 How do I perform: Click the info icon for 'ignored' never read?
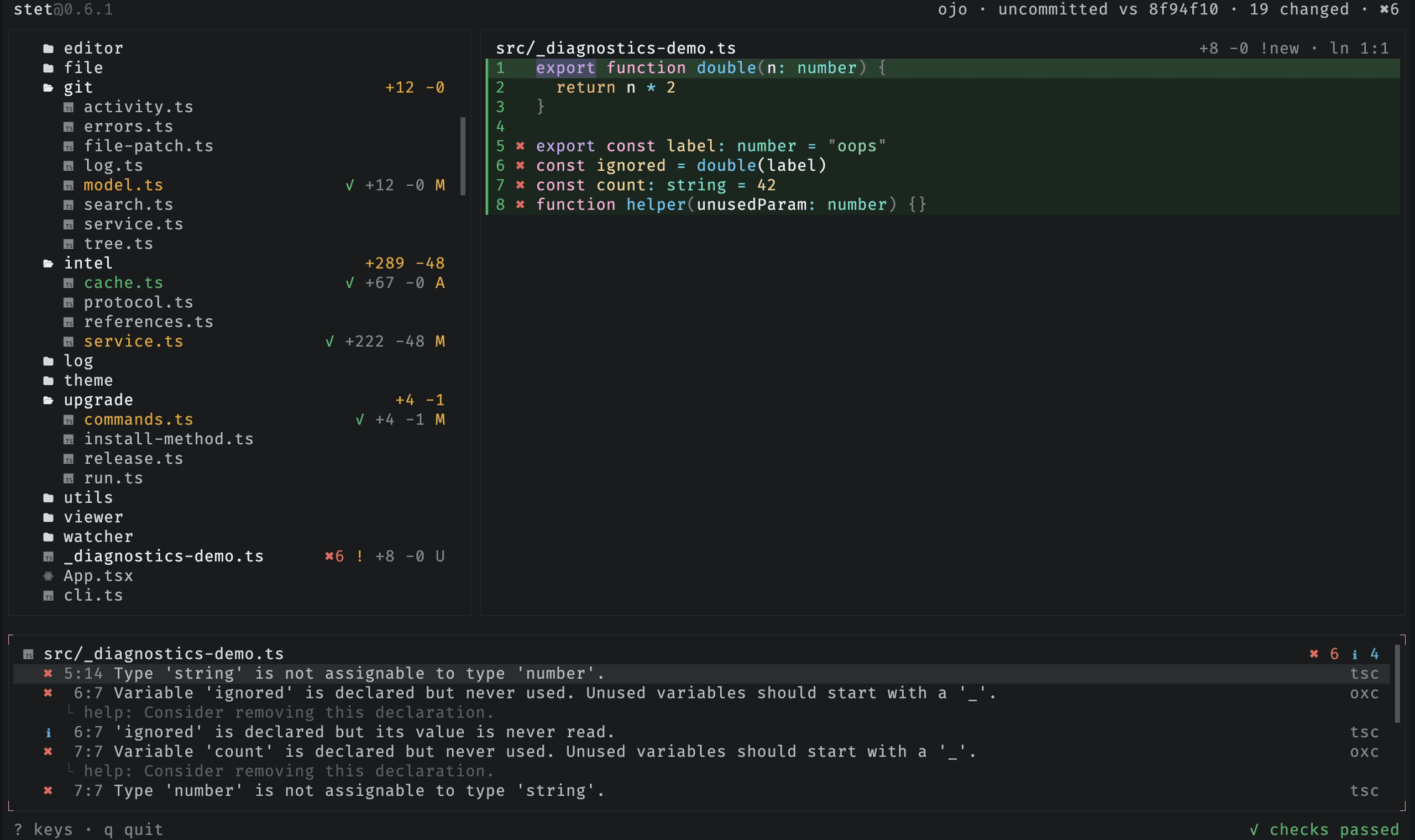(x=49, y=733)
